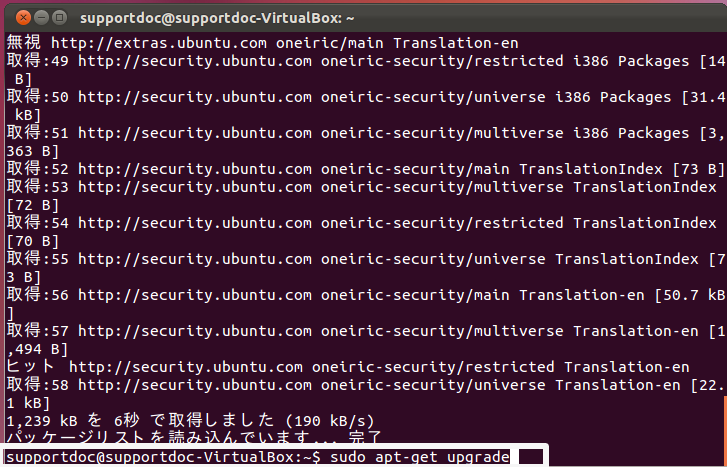Click the extras.ubuntu.com URL in the first line
This screenshot has height=467, width=727.
coord(159,43)
